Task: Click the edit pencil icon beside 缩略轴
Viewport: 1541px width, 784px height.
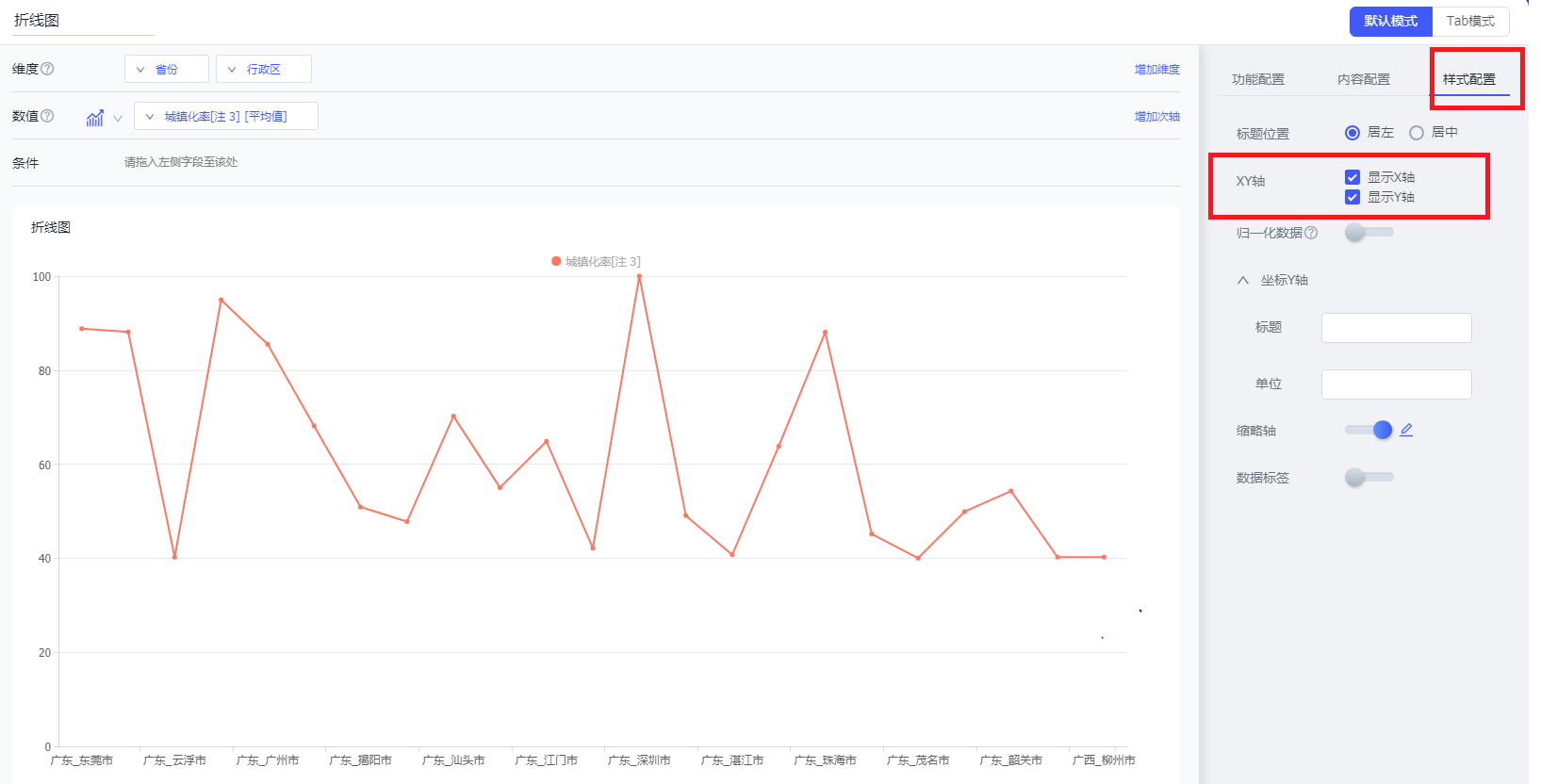Action: 1406,430
